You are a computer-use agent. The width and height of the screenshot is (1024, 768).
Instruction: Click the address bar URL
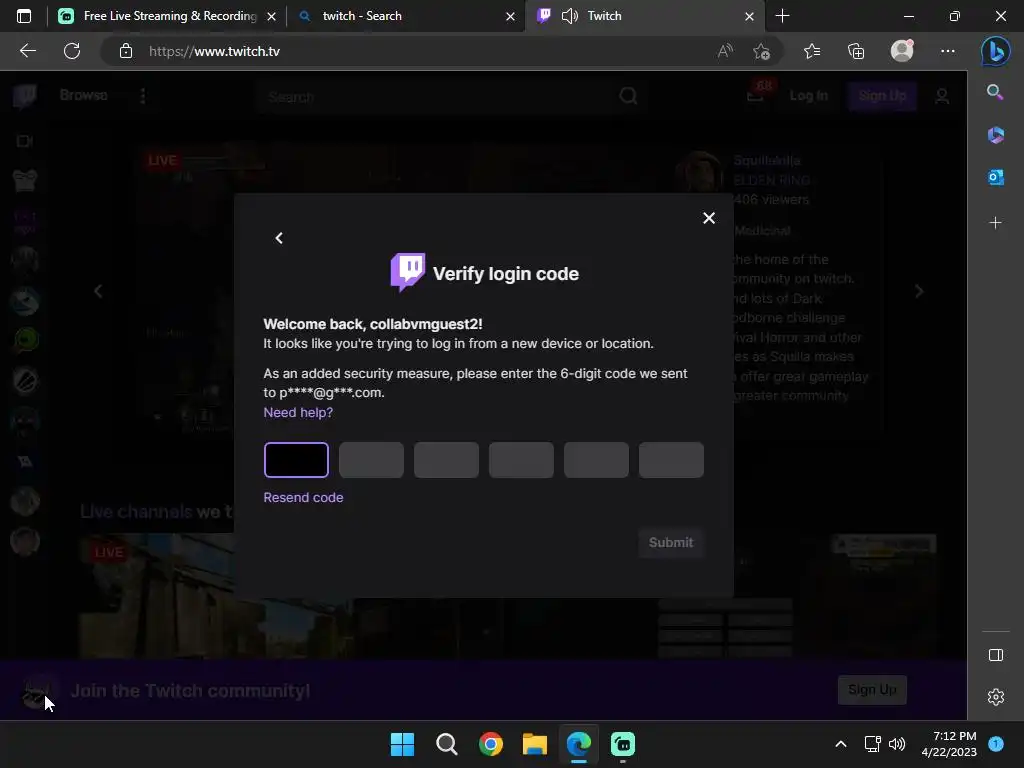(x=214, y=52)
